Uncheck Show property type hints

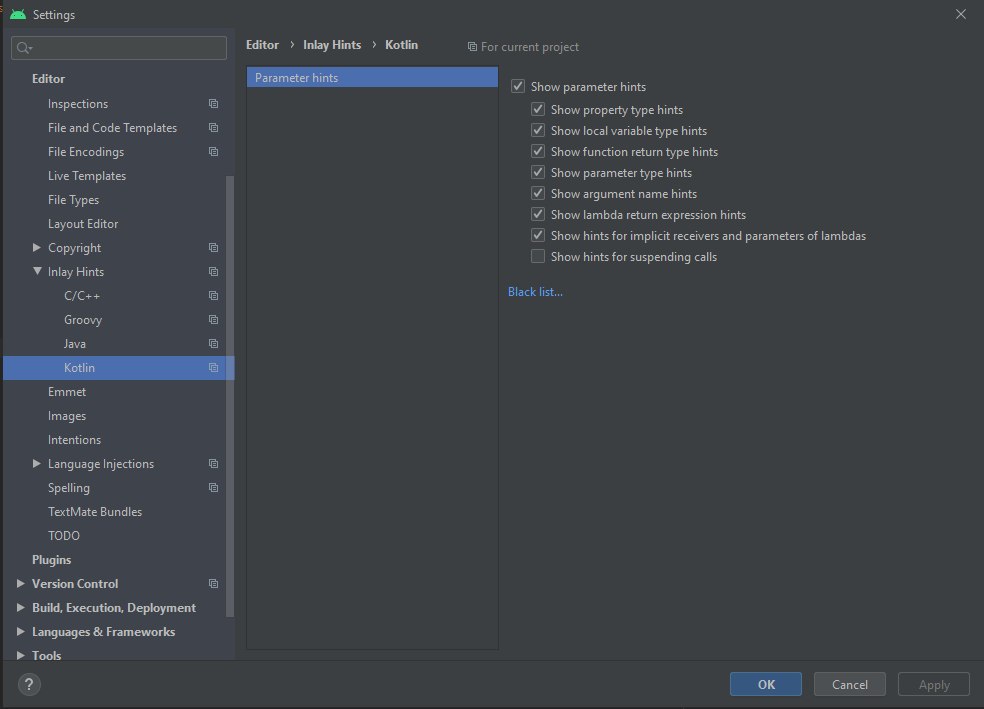(538, 109)
